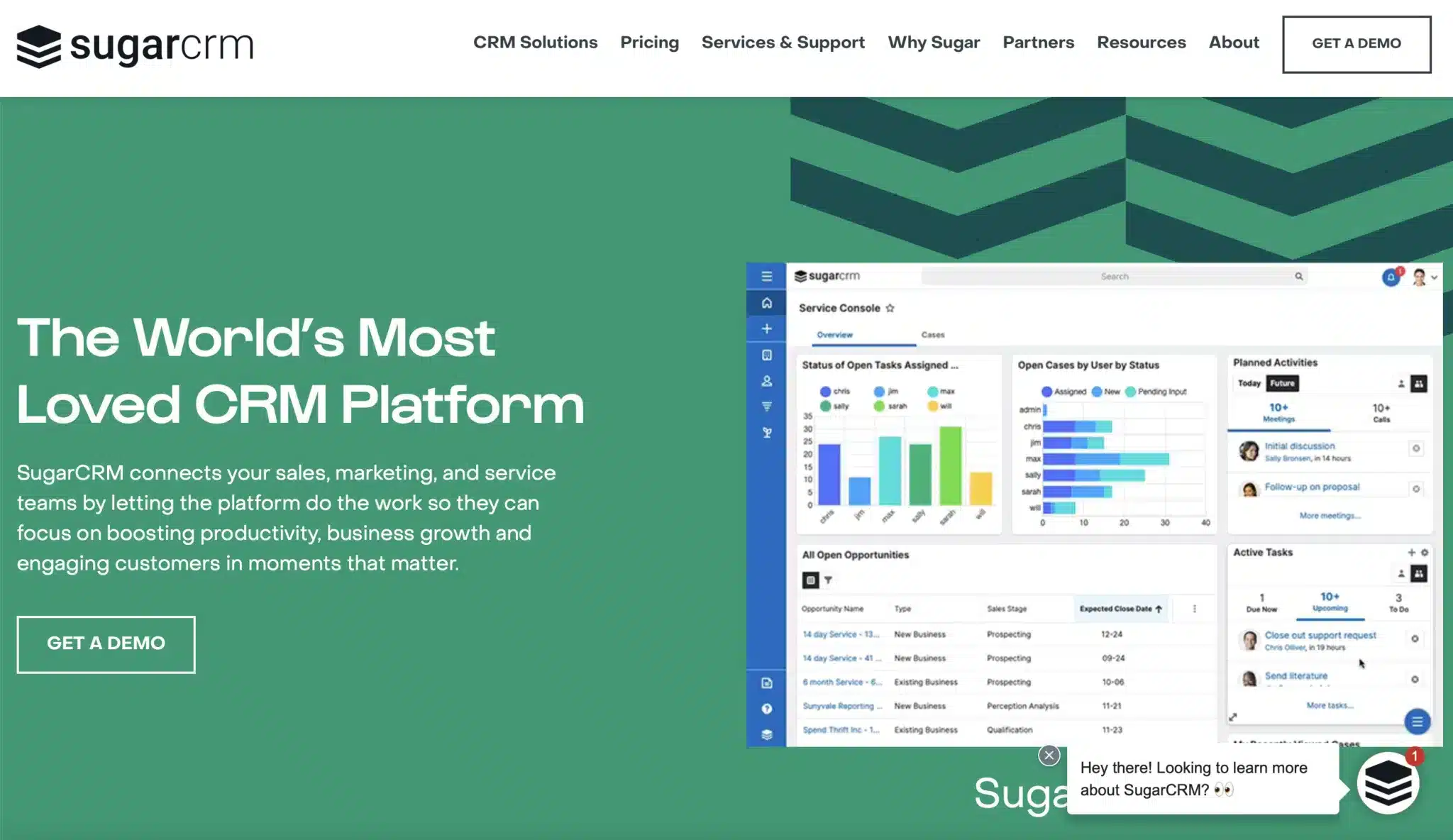
Task: Toggle the chris legend item in tasks chart
Action: (834, 392)
